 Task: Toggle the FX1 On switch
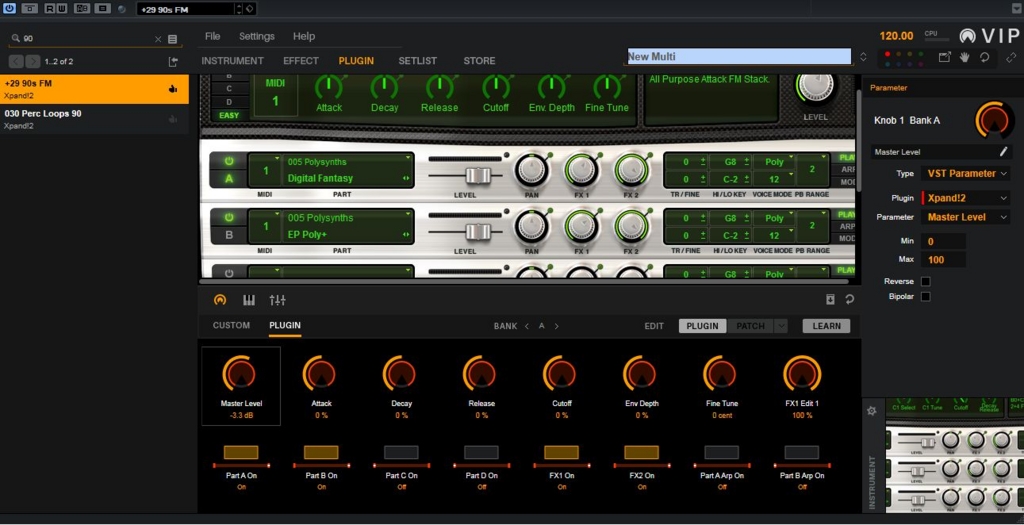pyautogui.click(x=562, y=453)
